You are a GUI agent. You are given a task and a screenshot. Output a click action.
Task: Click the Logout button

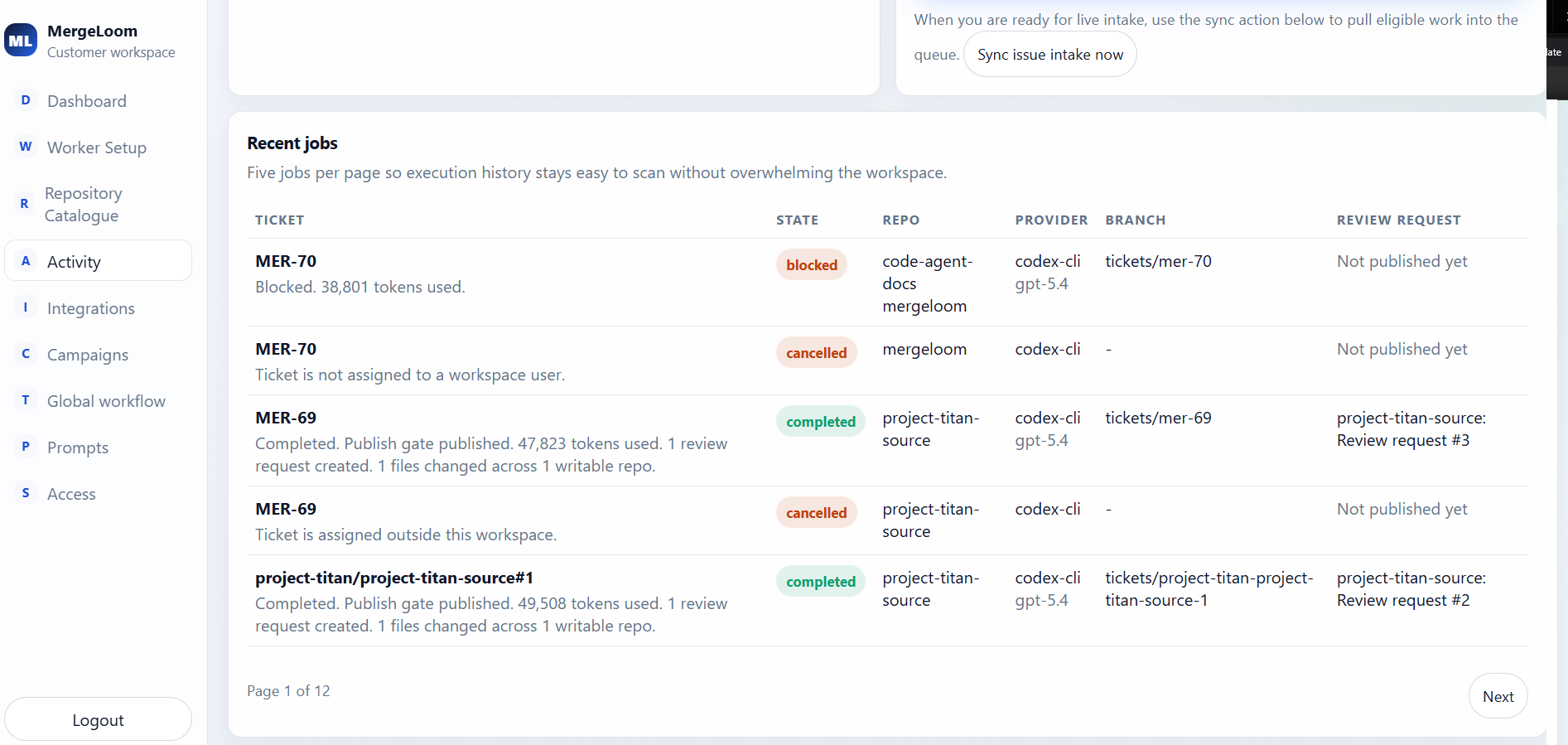point(98,719)
